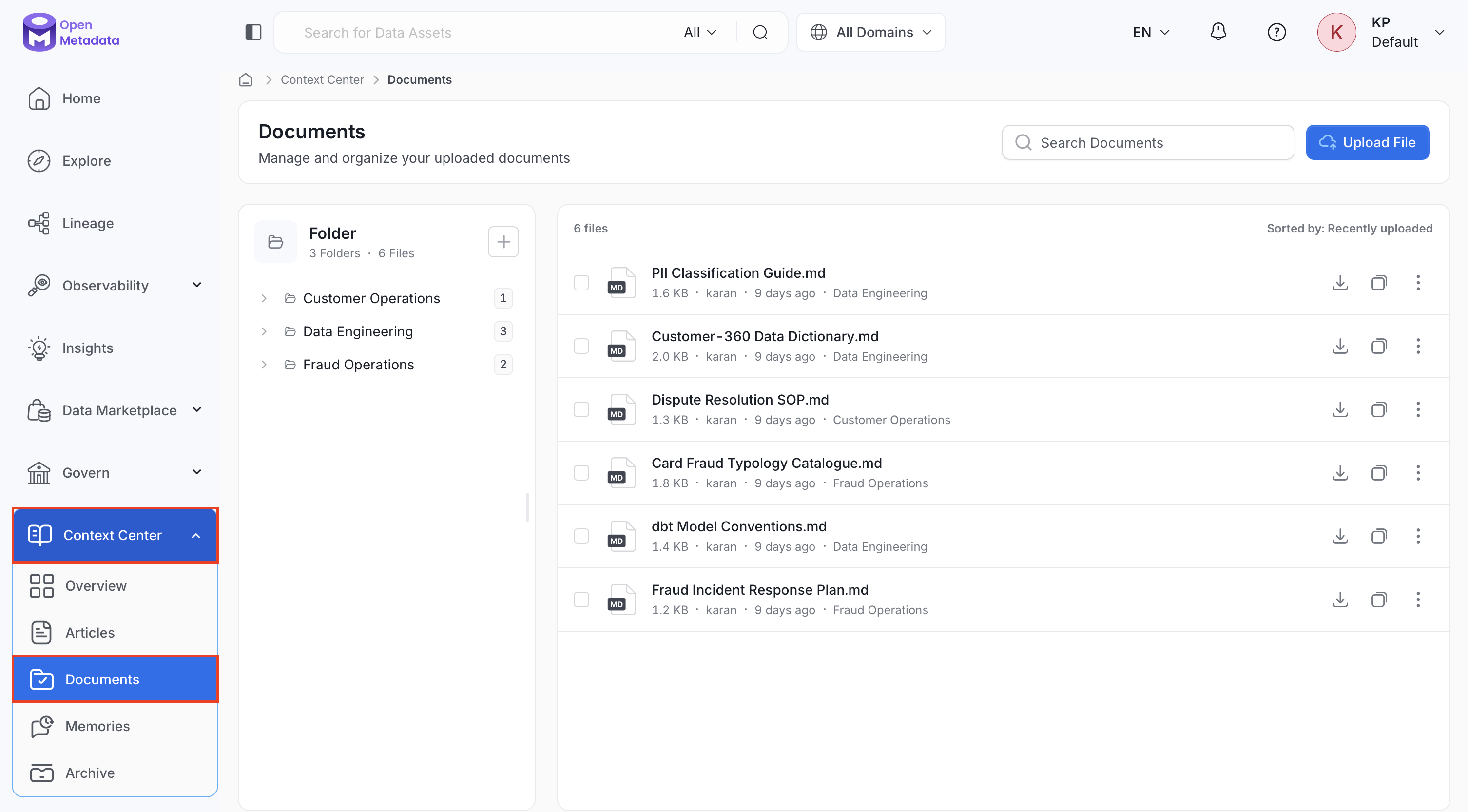
Task: Download dbt Model Conventions.md
Action: point(1340,536)
